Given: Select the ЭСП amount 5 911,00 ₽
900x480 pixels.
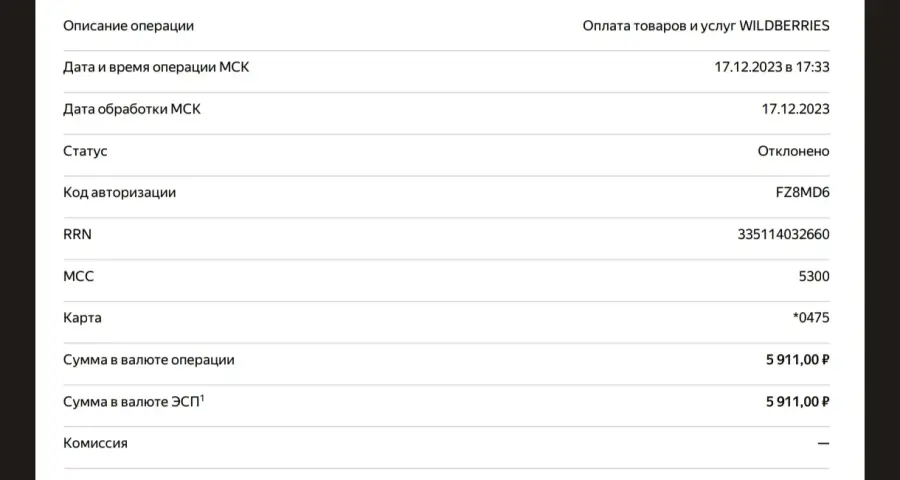Looking at the screenshot, I should click(798, 401).
